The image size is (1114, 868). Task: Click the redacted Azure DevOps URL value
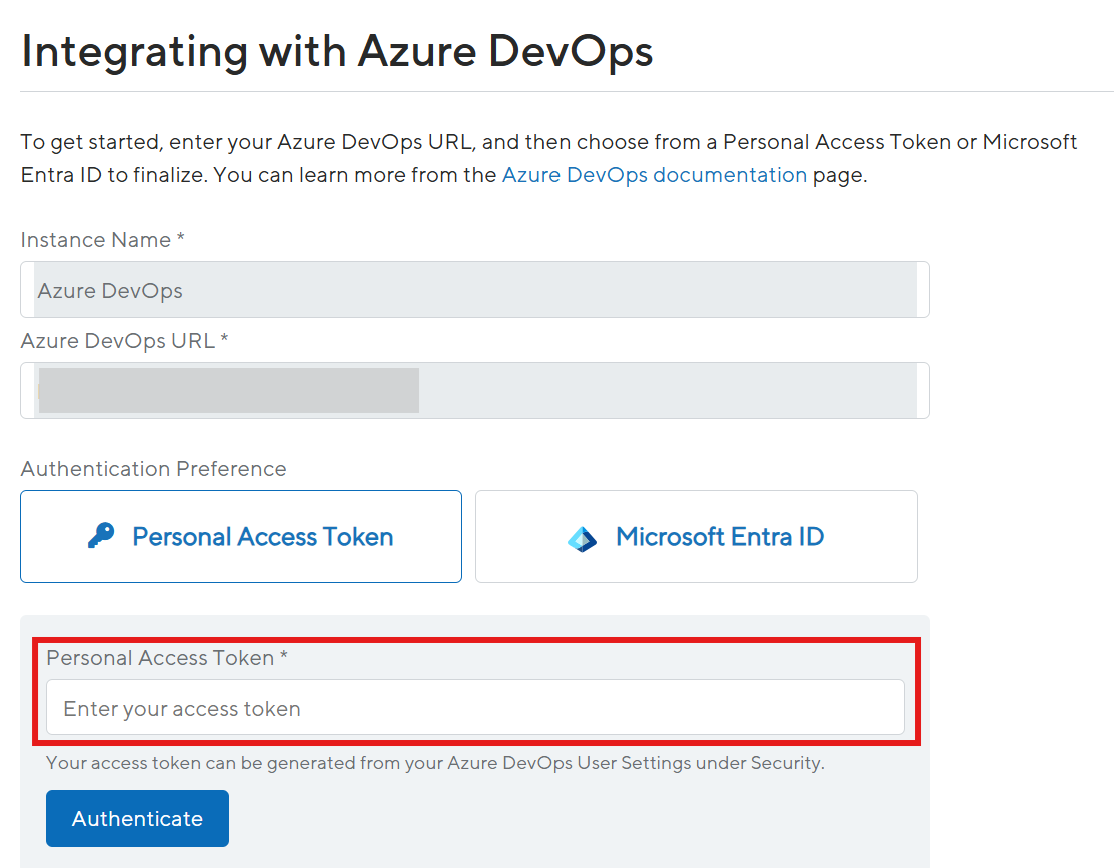(x=228, y=390)
